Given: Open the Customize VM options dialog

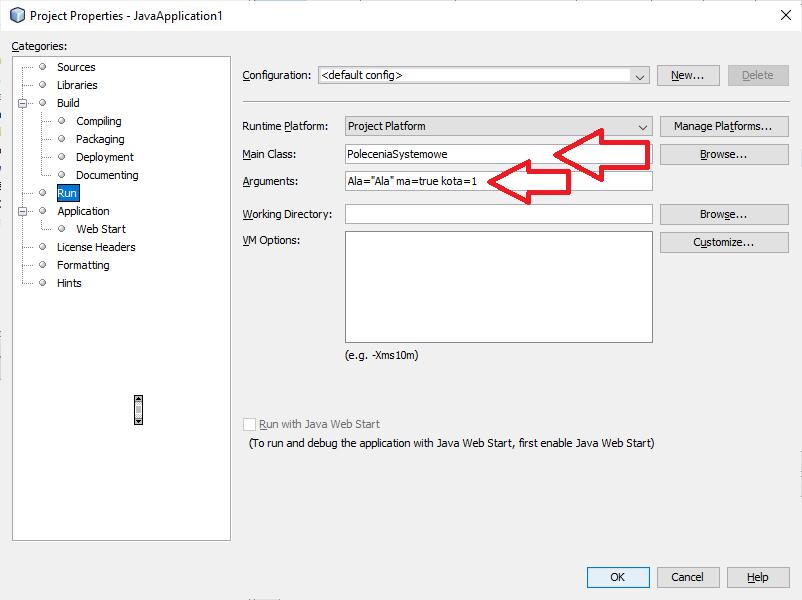Looking at the screenshot, I should click(x=723, y=243).
